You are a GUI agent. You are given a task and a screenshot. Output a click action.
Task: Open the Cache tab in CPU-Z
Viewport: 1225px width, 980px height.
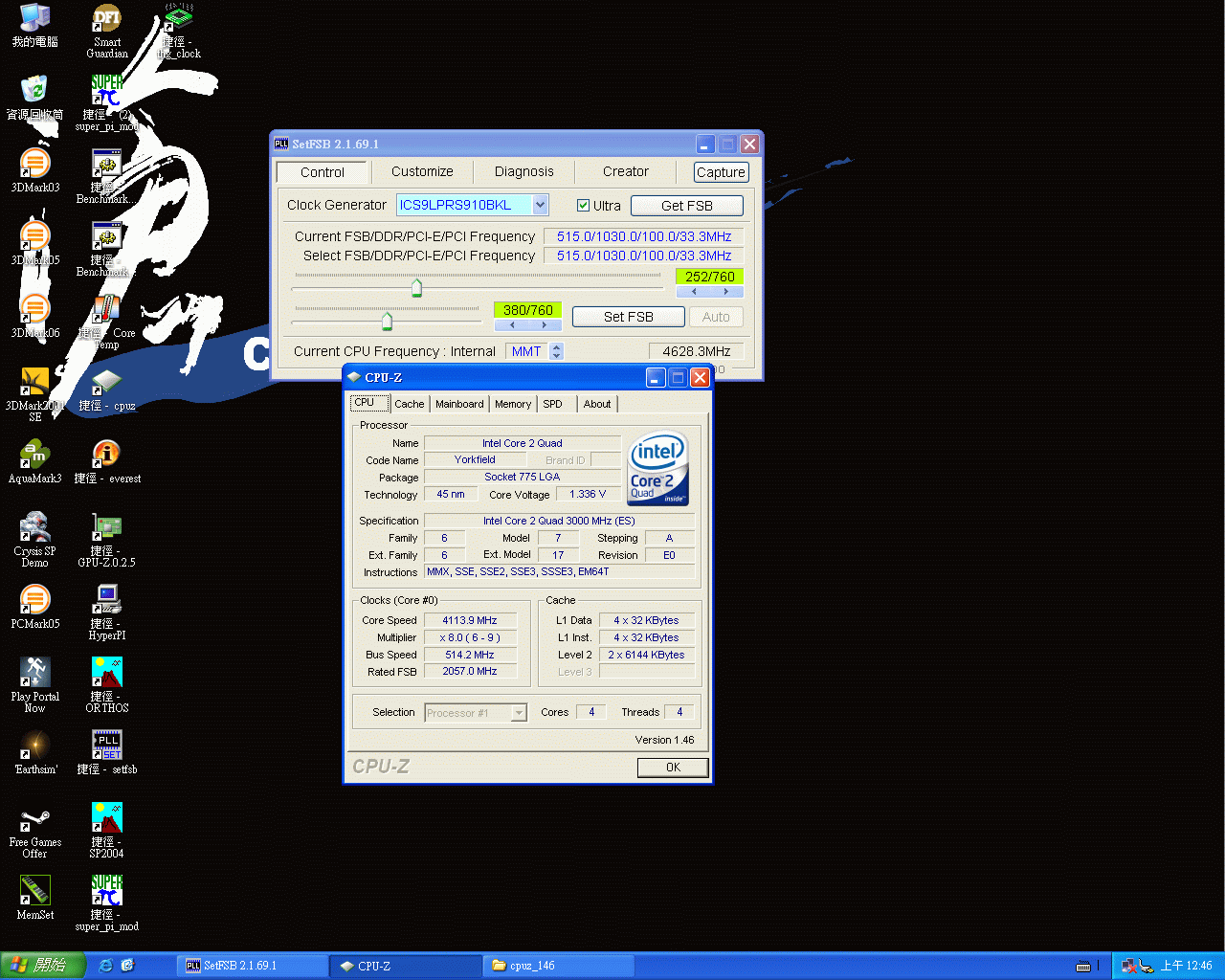tap(409, 404)
